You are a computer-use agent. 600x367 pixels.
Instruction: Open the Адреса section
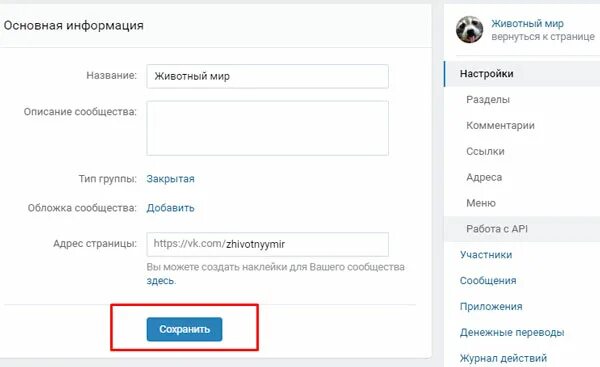click(484, 177)
